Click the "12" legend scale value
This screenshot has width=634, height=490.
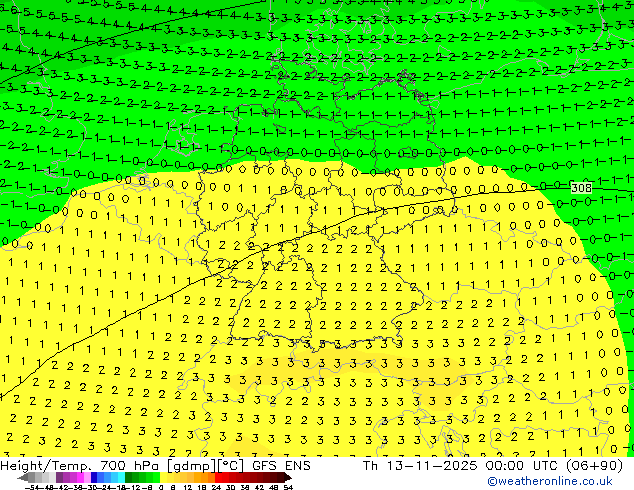coord(188,488)
